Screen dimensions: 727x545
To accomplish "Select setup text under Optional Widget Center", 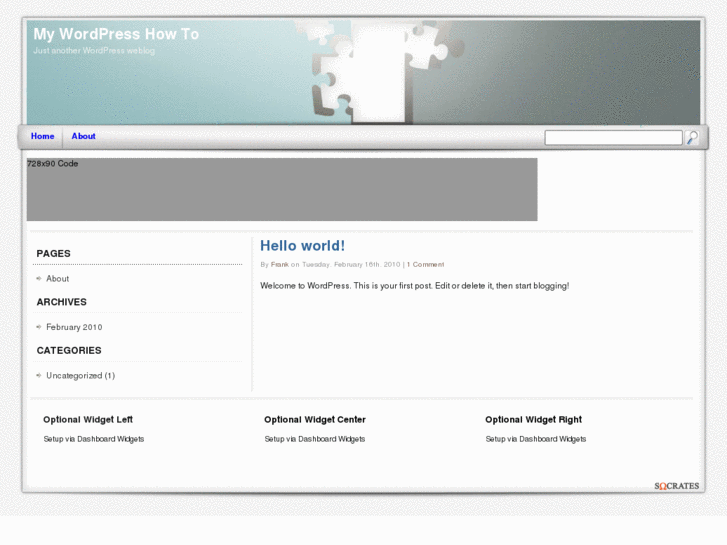I will point(315,439).
